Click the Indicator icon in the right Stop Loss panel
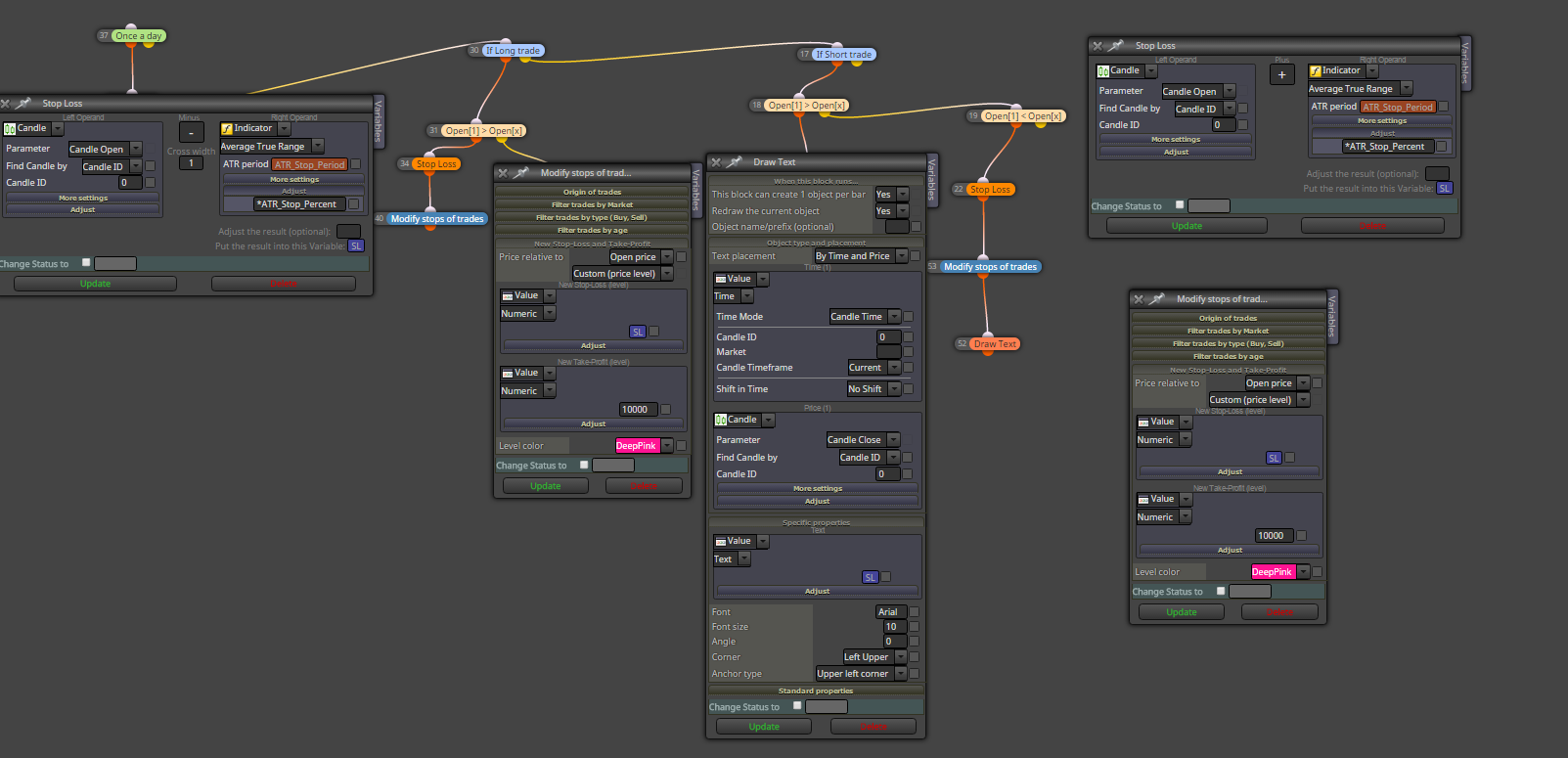This screenshot has height=758, width=1568. pyautogui.click(x=1316, y=70)
